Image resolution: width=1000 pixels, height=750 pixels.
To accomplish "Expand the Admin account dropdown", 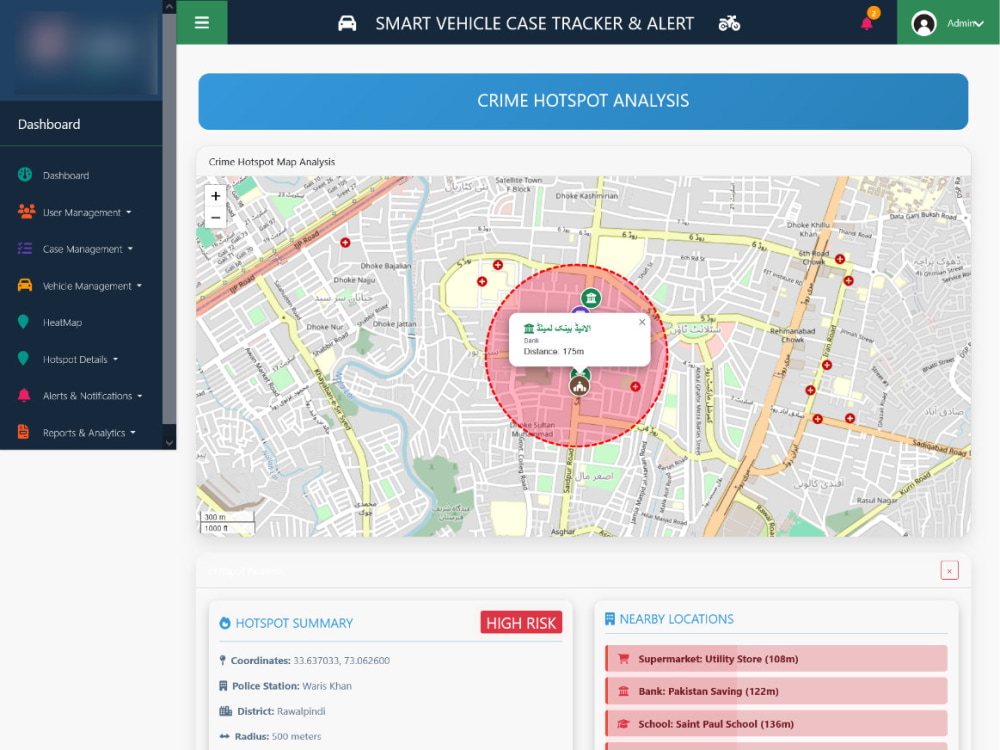I will tap(965, 24).
